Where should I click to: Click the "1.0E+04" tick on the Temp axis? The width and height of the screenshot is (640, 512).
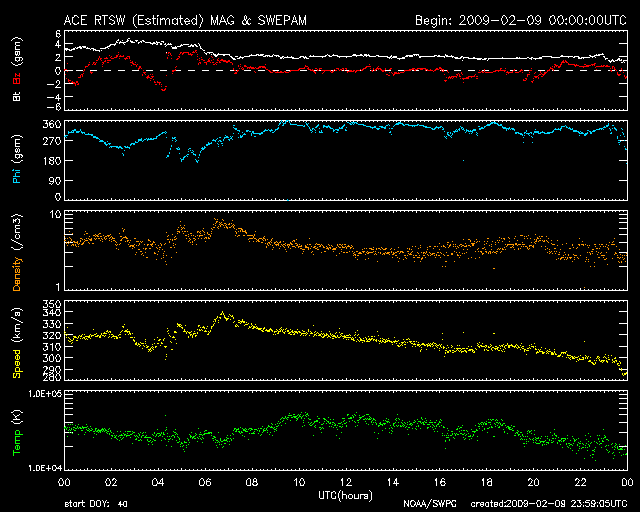[x=45, y=468]
